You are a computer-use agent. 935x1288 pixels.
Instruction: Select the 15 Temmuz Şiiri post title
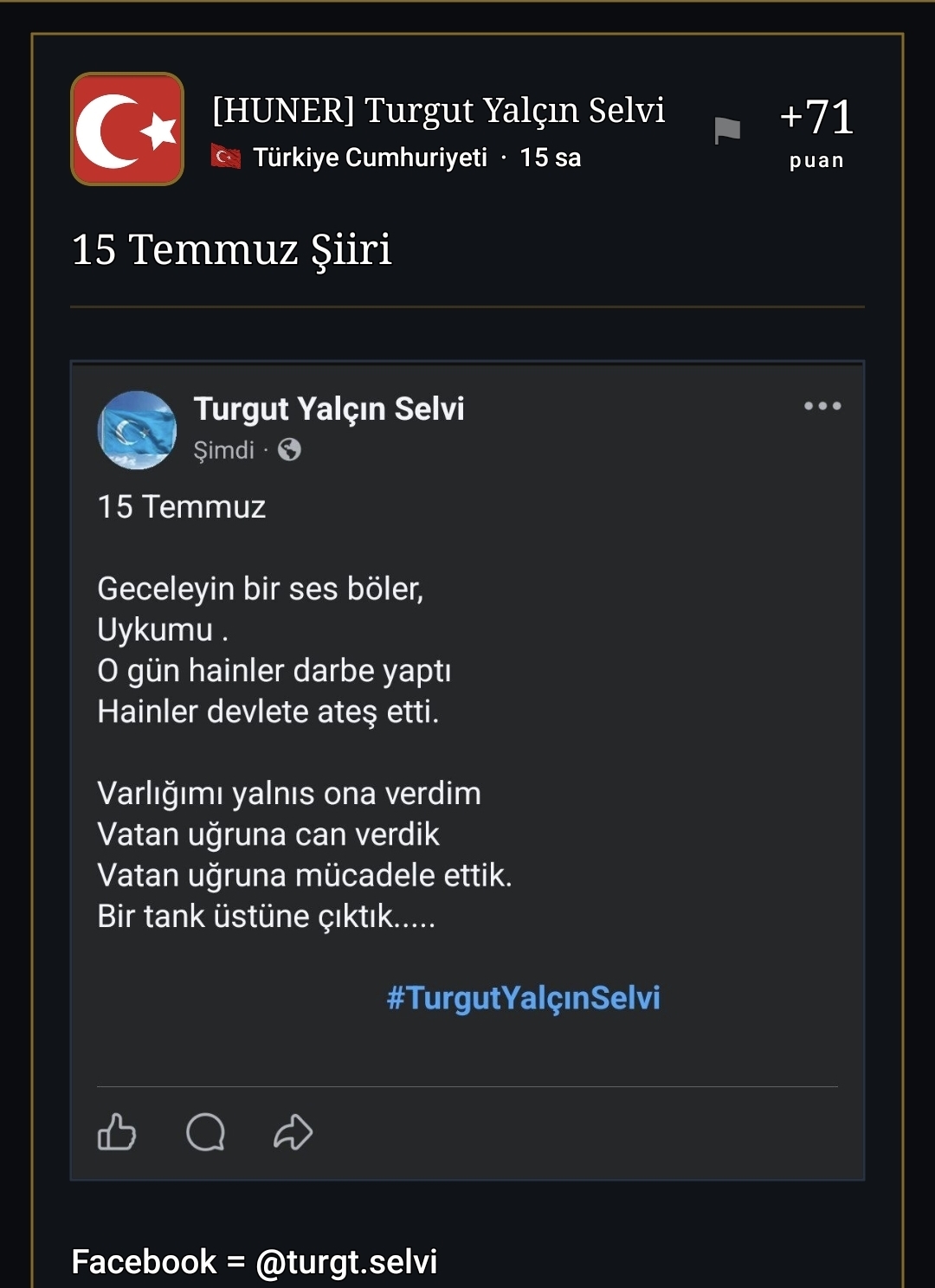[231, 249]
